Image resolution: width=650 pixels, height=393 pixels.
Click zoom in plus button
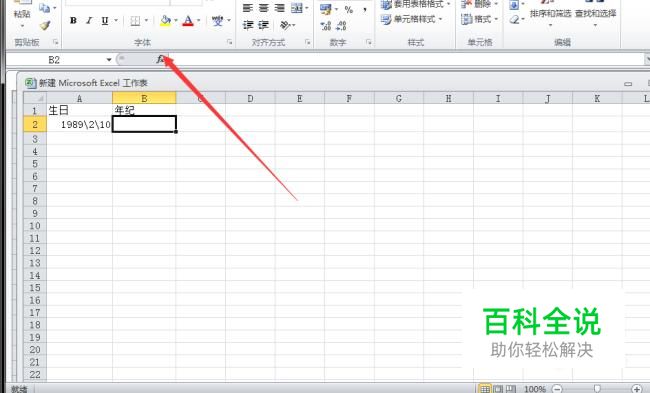(x=637, y=389)
